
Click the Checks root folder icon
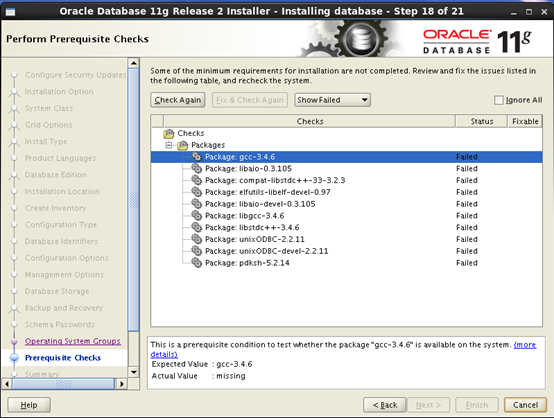[169, 133]
